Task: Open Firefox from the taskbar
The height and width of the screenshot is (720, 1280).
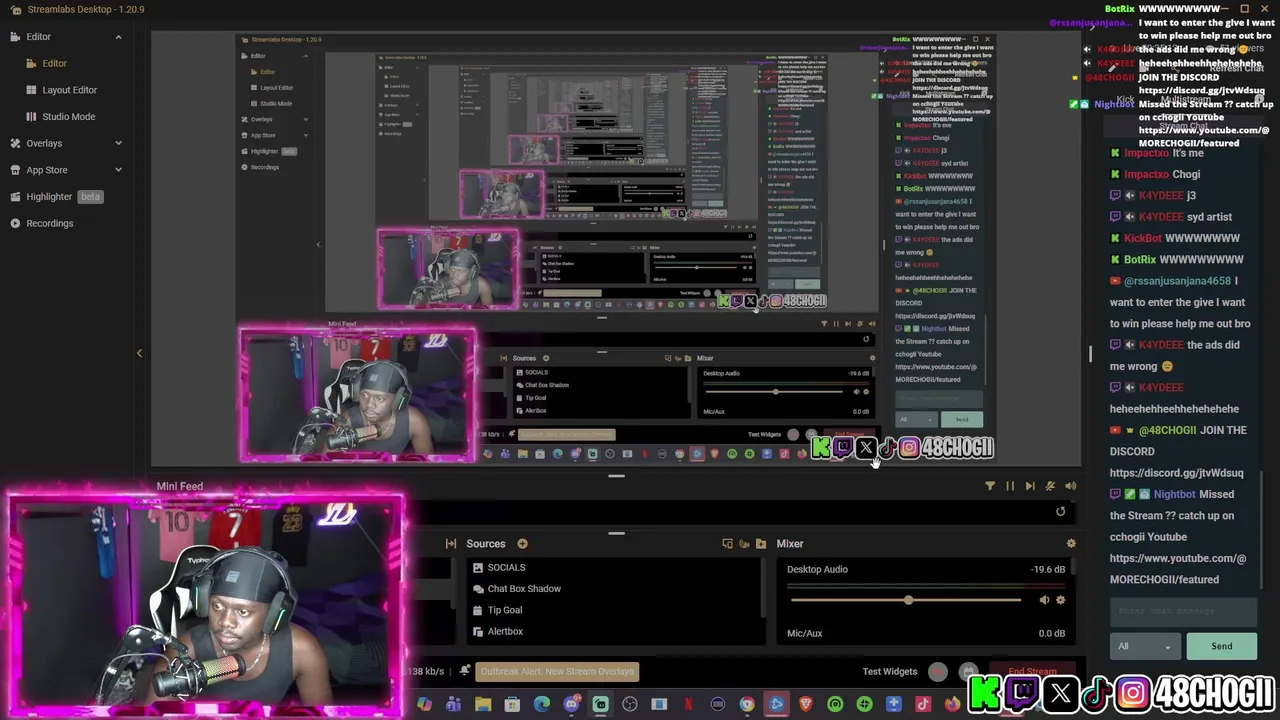Action: click(x=952, y=704)
